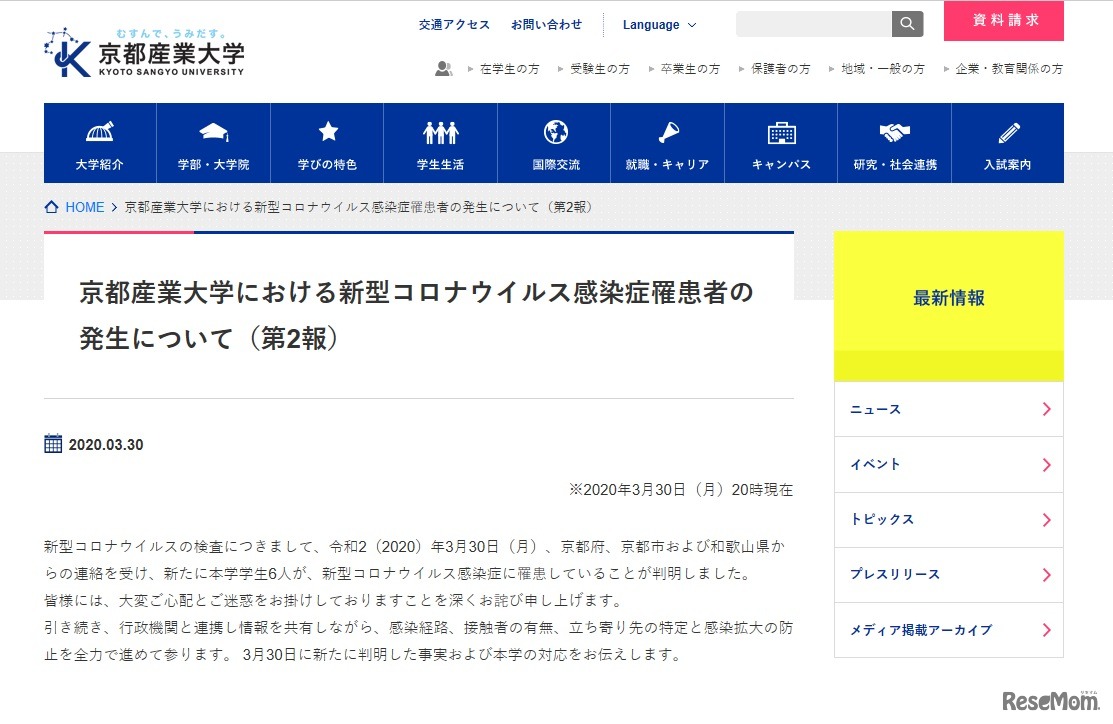Expand the ニュース sidebar arrow
1113x724 pixels.
1046,408
